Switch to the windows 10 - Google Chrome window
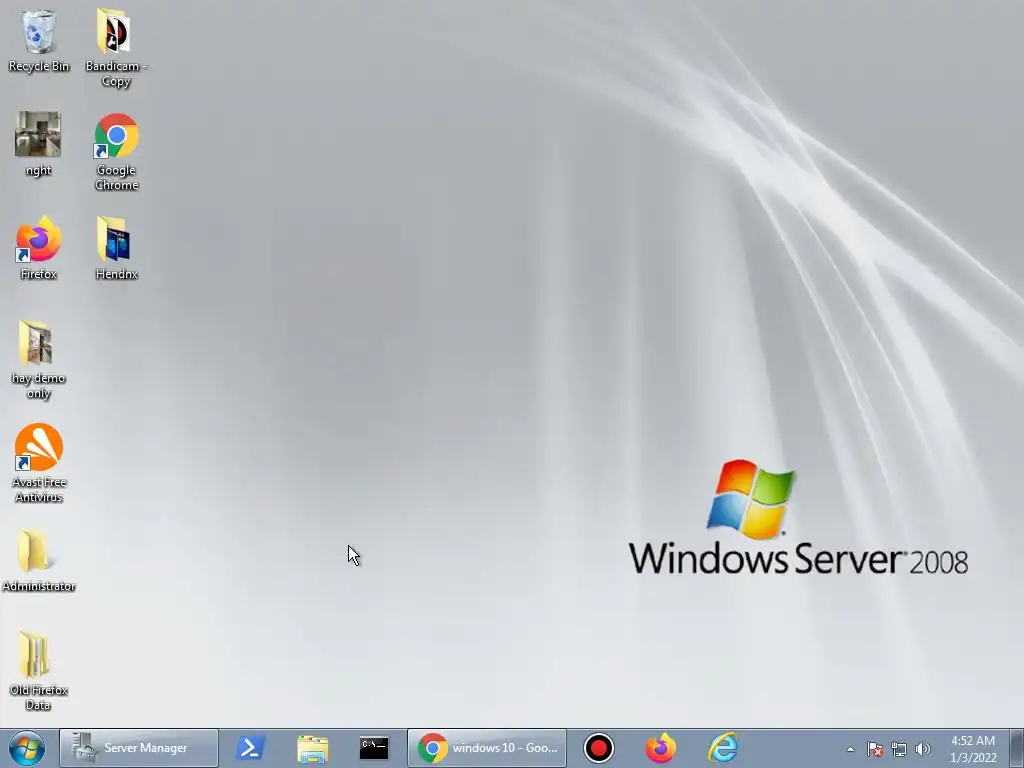Image resolution: width=1024 pixels, height=768 pixels. 487,748
